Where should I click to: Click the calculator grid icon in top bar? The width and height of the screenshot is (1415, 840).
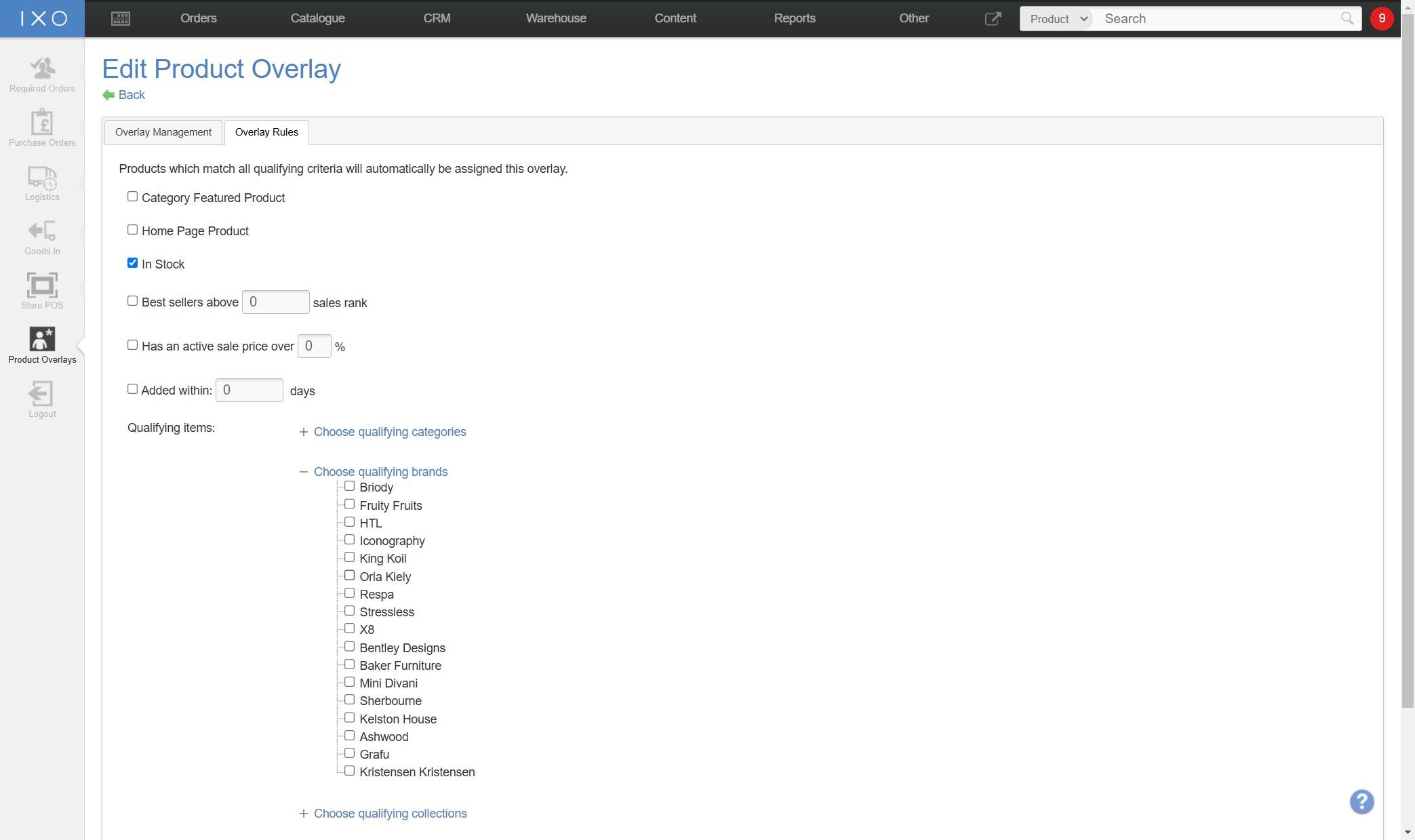(121, 19)
